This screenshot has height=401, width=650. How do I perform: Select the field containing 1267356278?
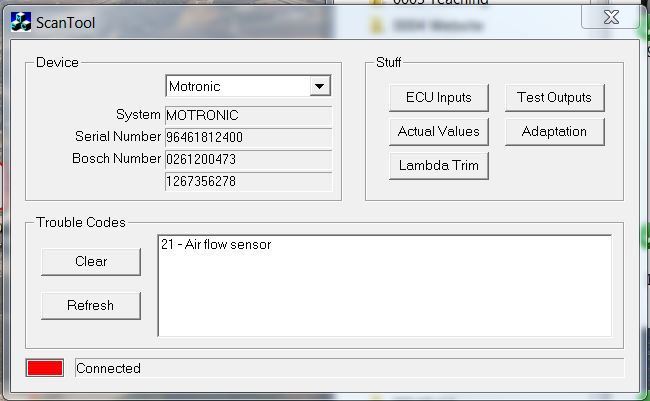tap(248, 181)
